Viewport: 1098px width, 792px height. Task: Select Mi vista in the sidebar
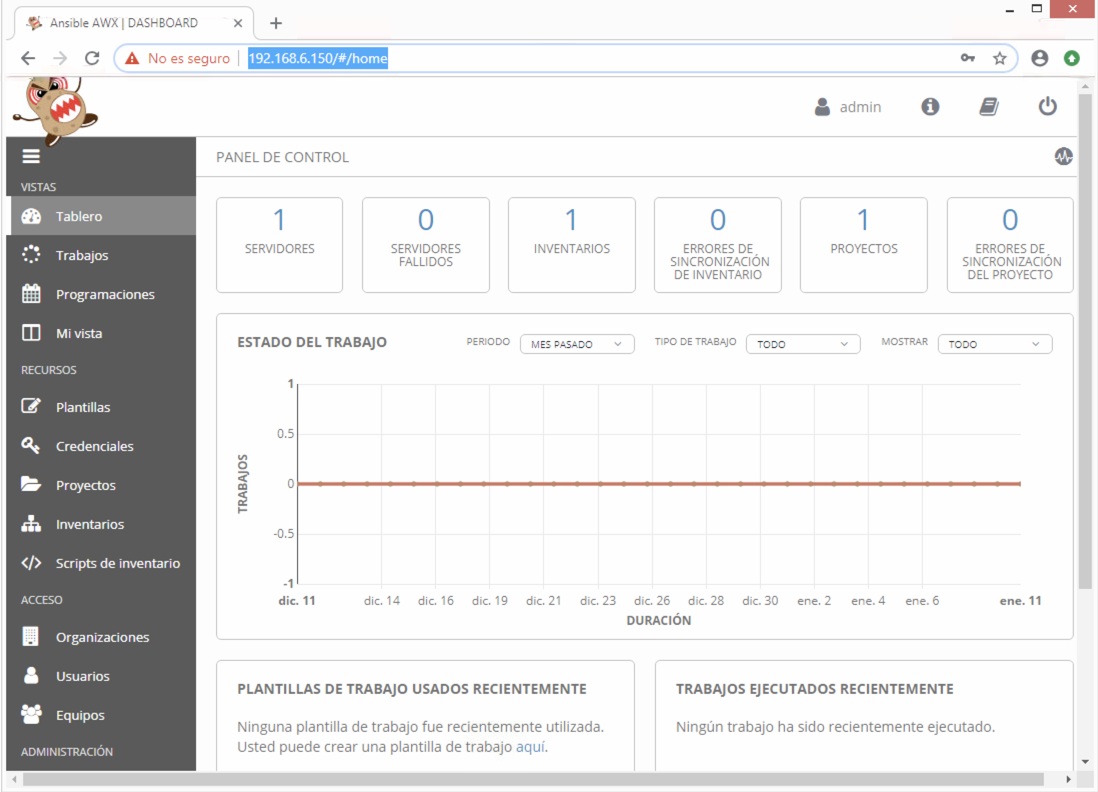[102, 333]
